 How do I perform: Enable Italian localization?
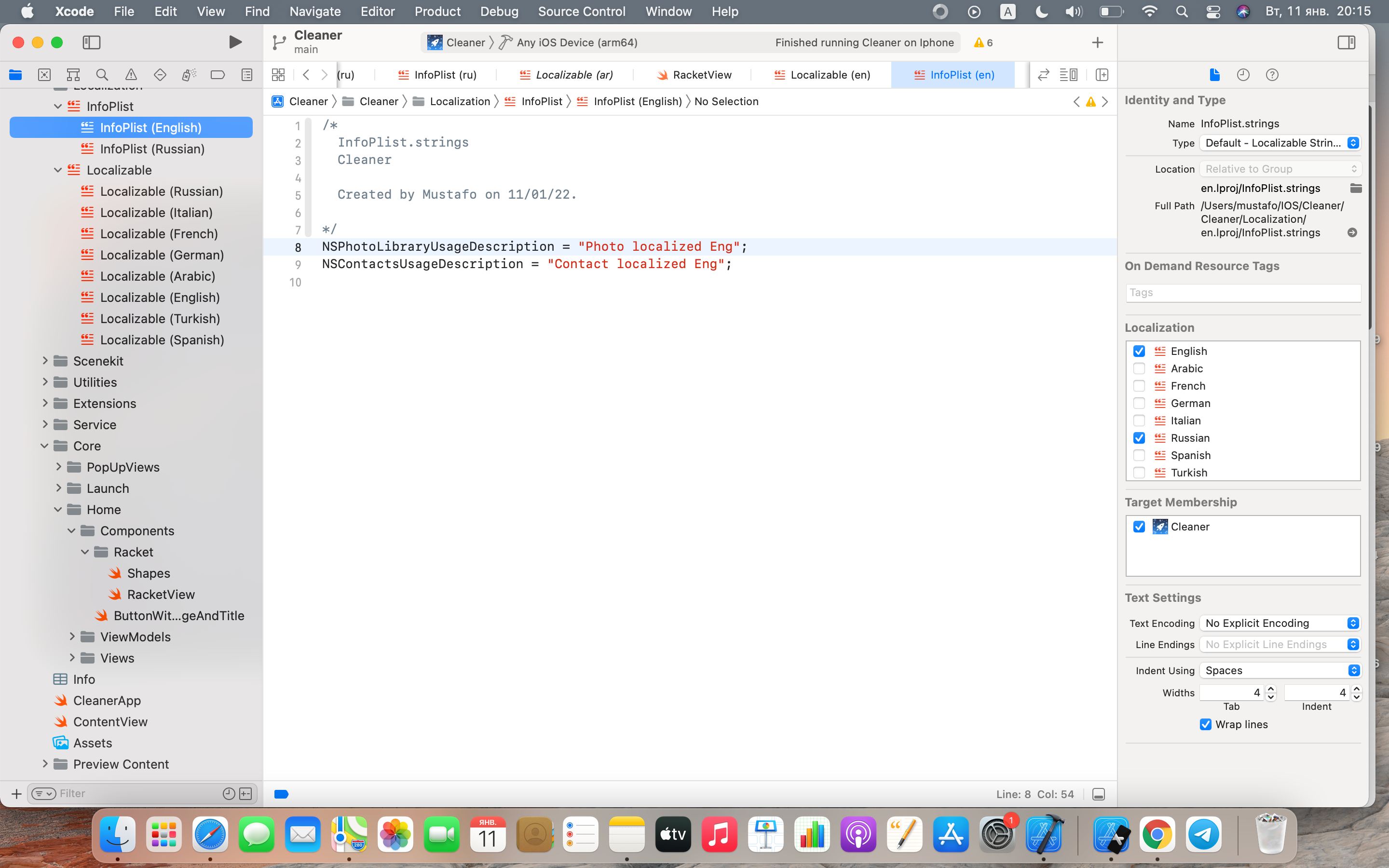click(1139, 420)
